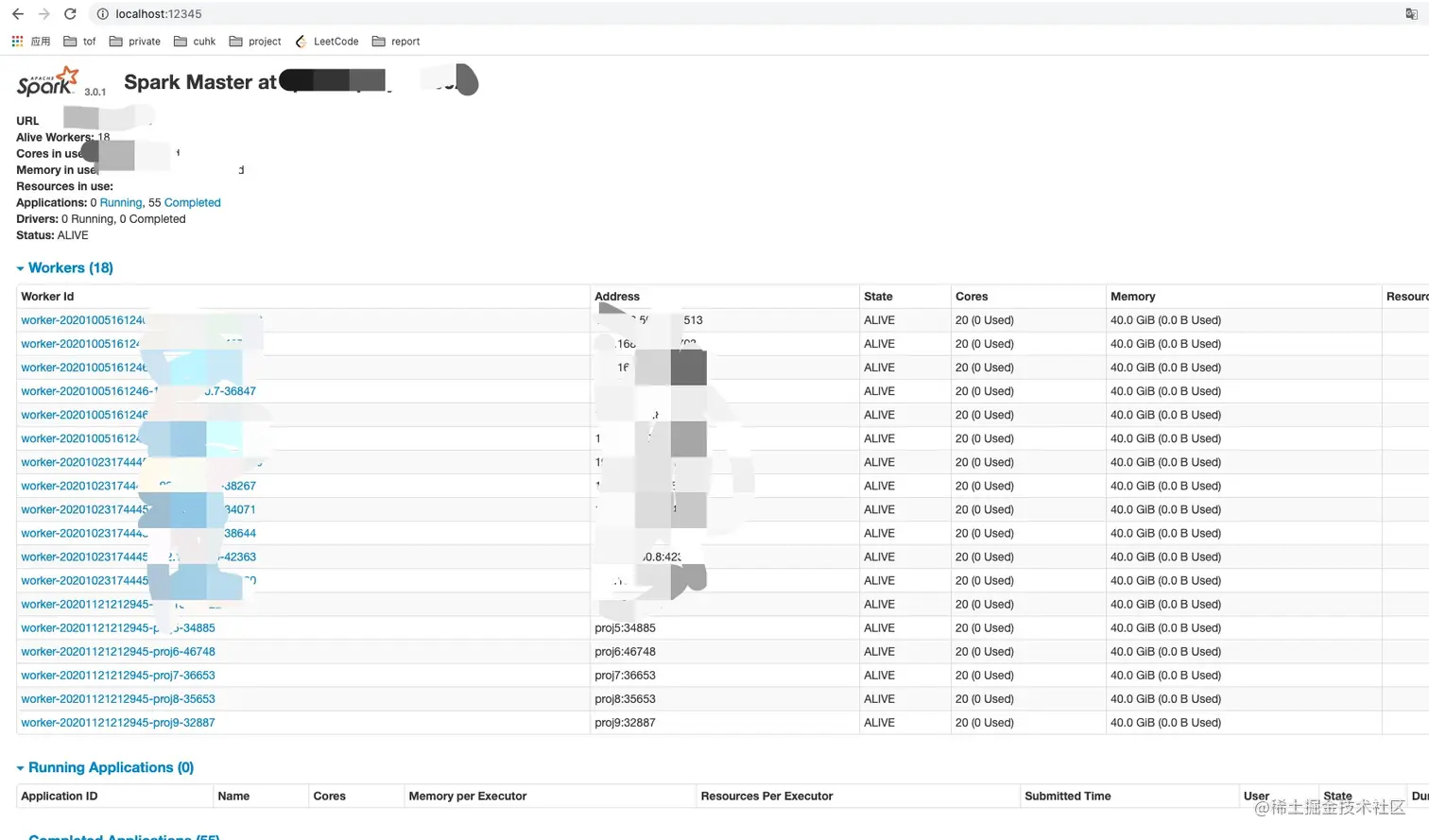Open worker link ending in proj8-35653
This screenshot has width=1429, height=840.
click(118, 699)
